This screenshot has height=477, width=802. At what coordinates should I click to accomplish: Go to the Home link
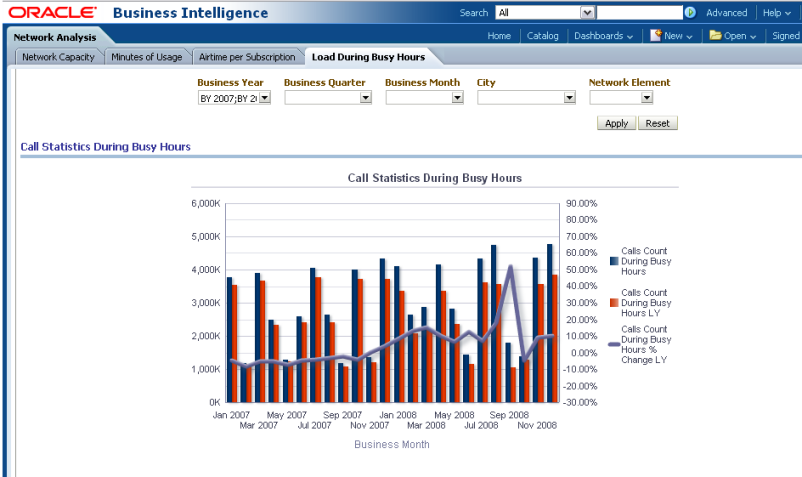pyautogui.click(x=499, y=36)
